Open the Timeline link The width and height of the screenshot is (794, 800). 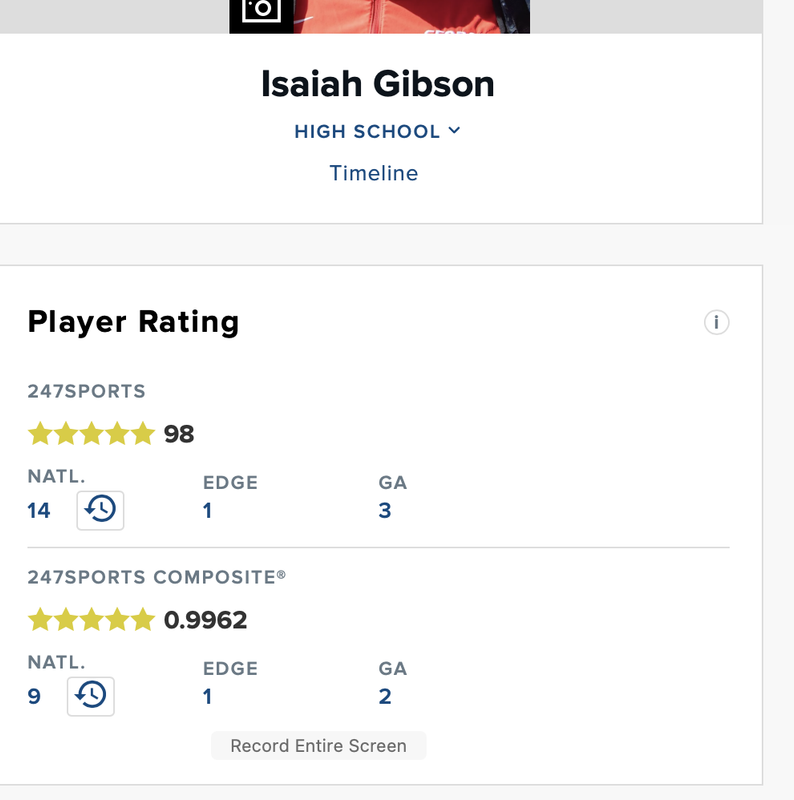pyautogui.click(x=374, y=173)
